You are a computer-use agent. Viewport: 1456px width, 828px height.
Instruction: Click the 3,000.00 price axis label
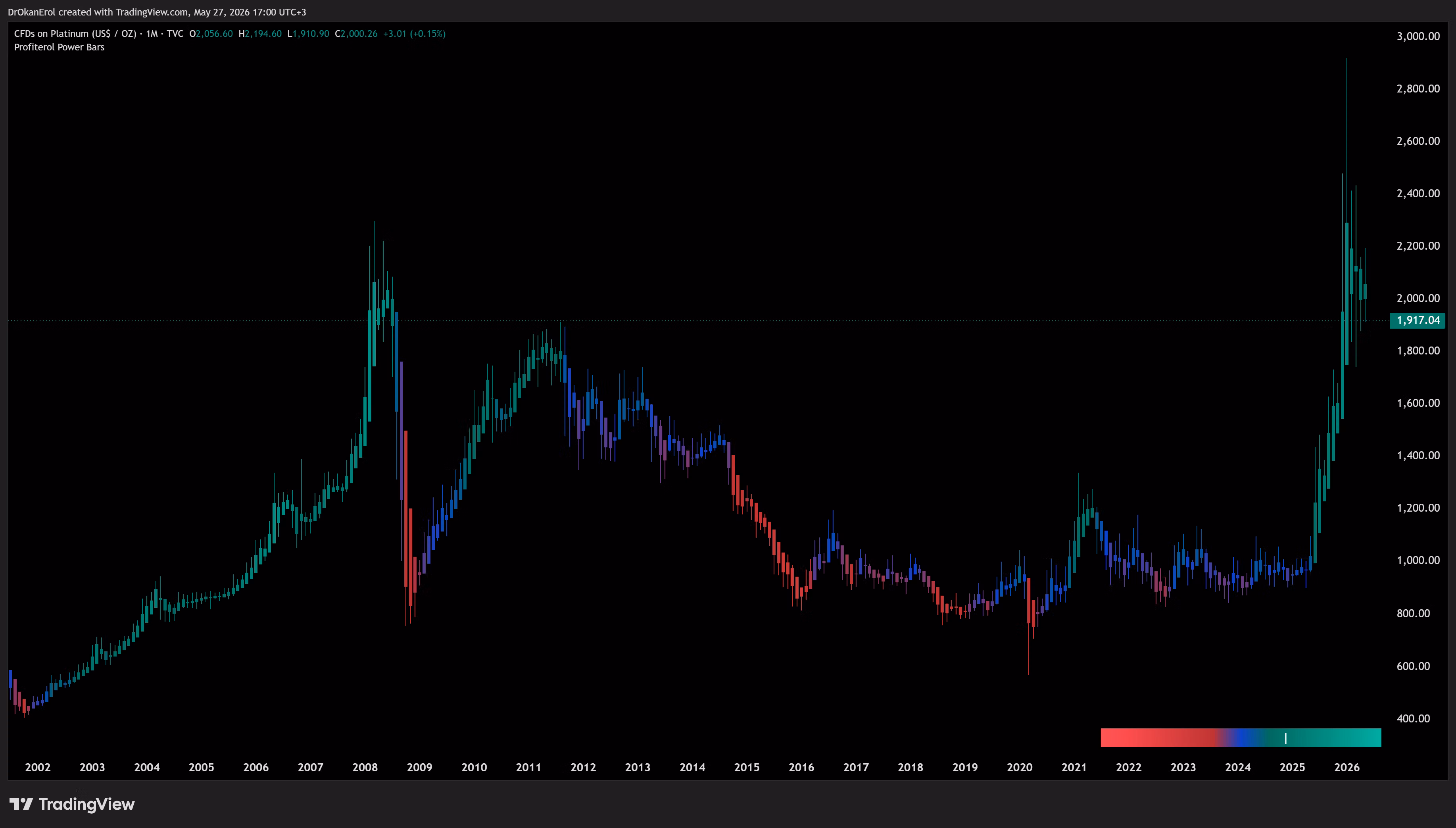(1418, 37)
